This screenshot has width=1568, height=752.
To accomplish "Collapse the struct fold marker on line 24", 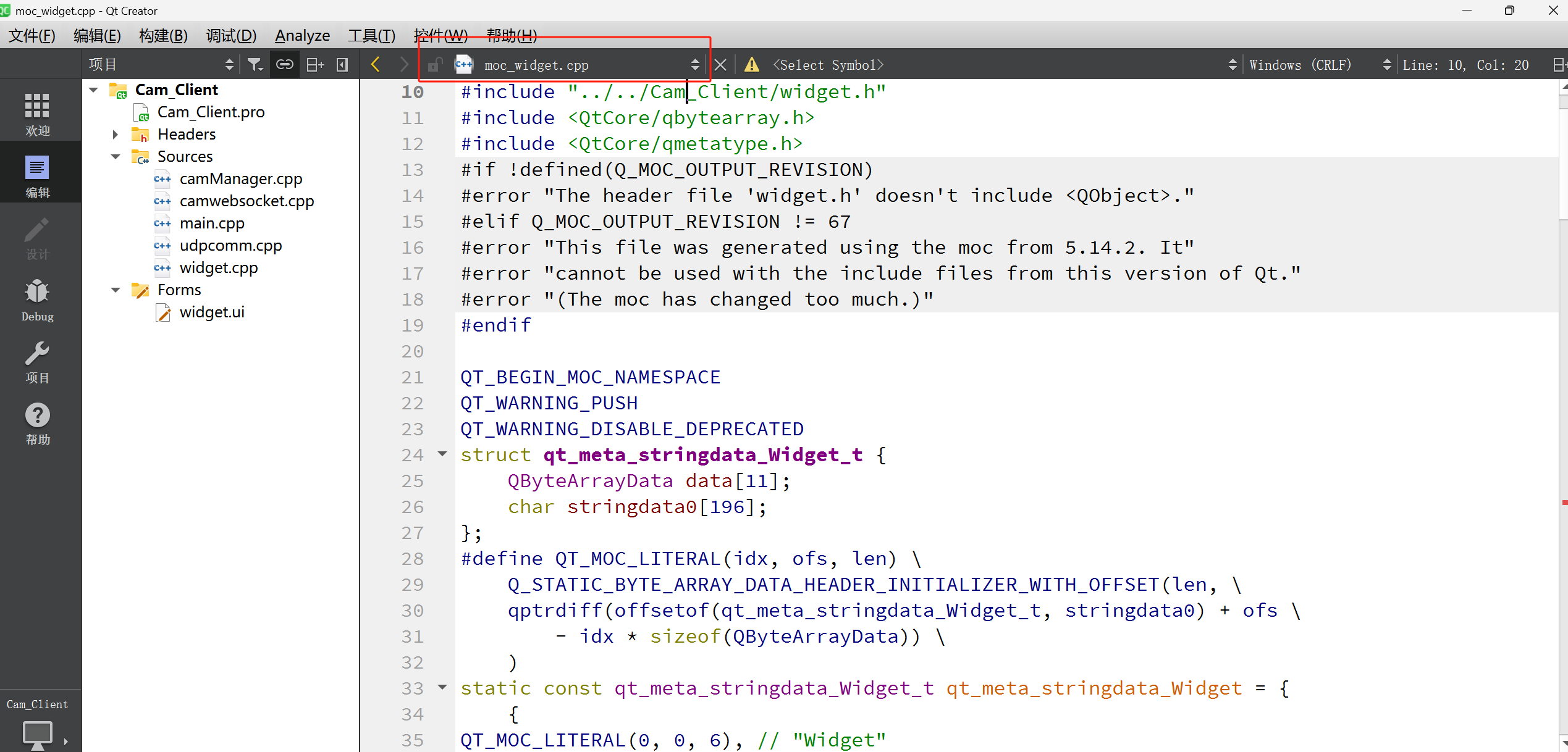I will [x=442, y=454].
